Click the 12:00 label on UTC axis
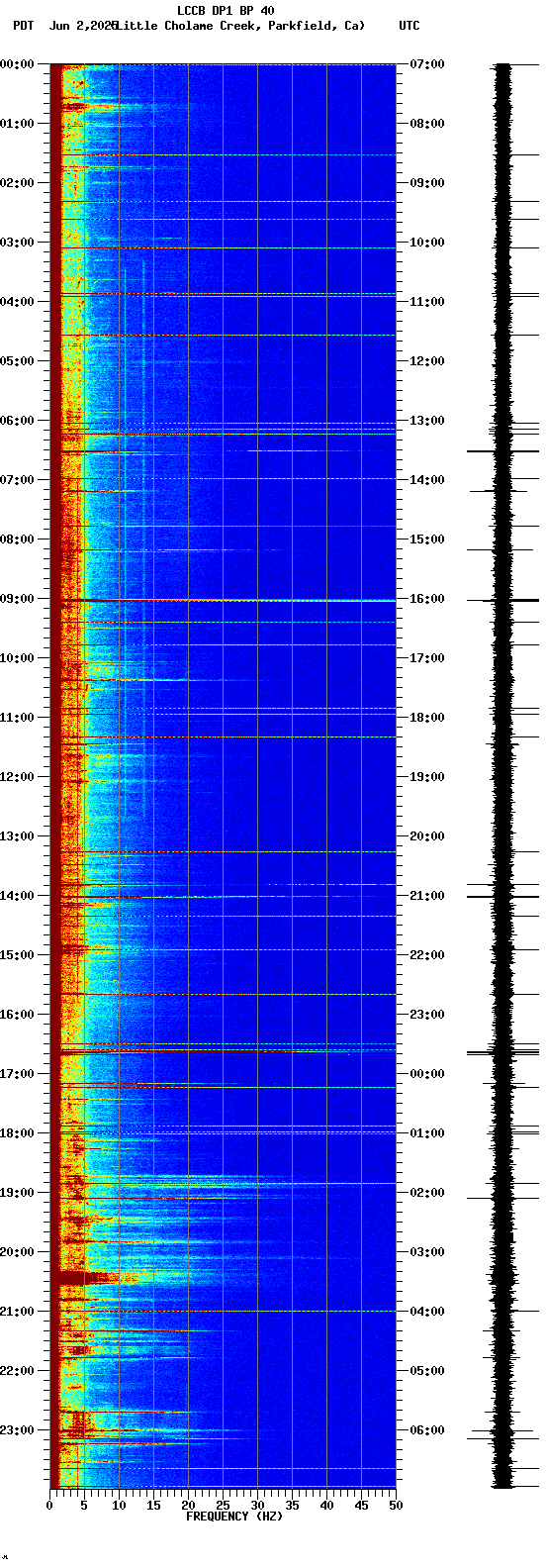Image resolution: width=546 pixels, height=1568 pixels. (427, 361)
